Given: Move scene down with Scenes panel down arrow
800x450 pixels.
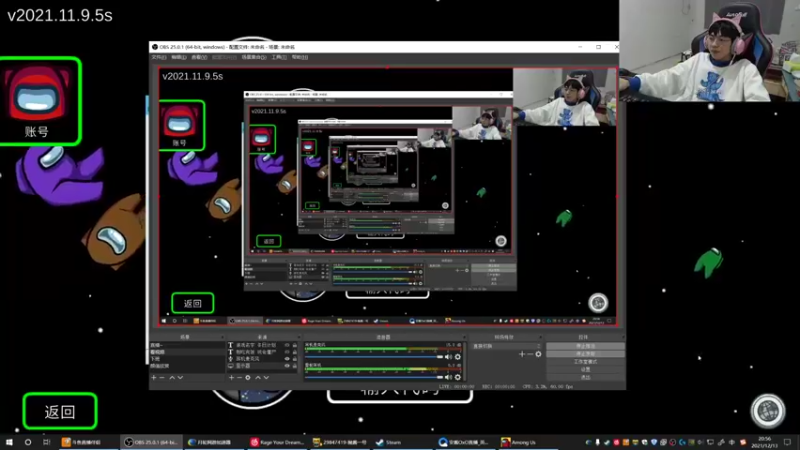Looking at the screenshot, I should pyautogui.click(x=180, y=378).
